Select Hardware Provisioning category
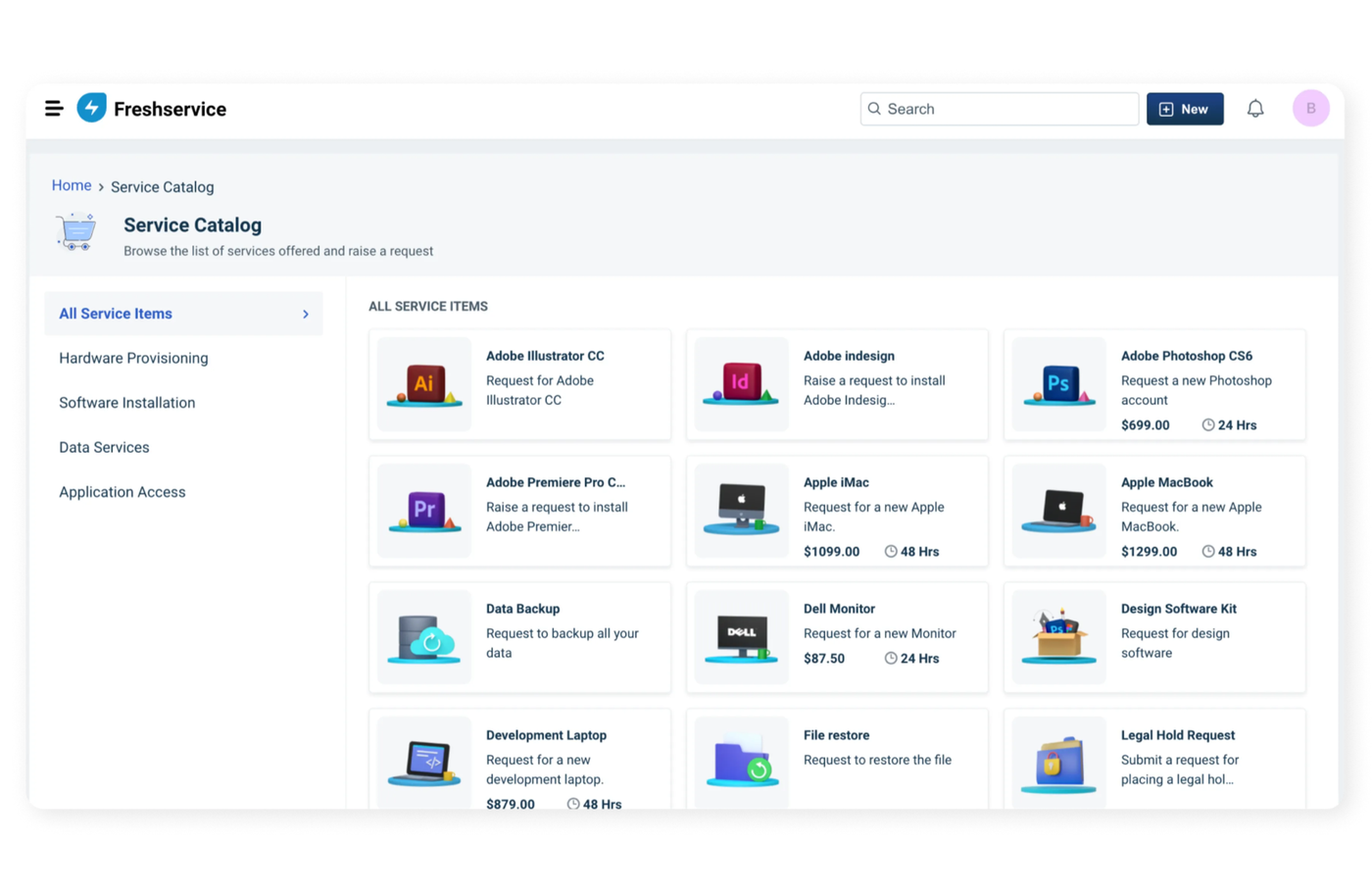The width and height of the screenshot is (1372, 892). 133,358
